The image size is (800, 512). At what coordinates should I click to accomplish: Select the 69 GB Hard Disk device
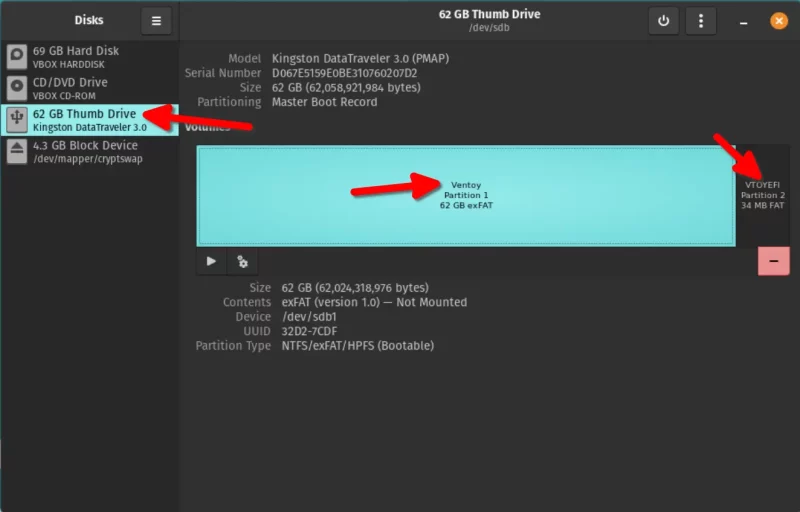tap(90, 57)
